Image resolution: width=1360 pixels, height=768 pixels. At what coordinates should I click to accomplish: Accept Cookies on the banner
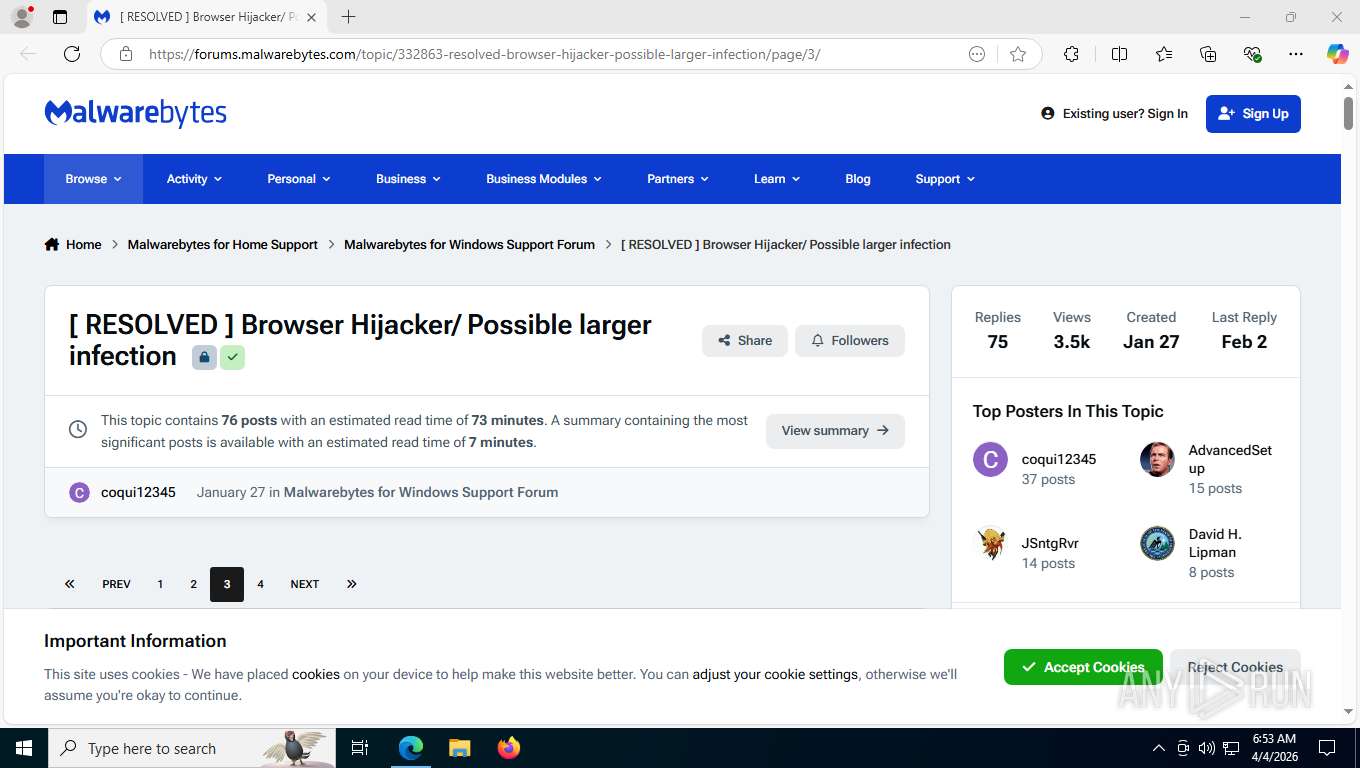tap(1083, 667)
